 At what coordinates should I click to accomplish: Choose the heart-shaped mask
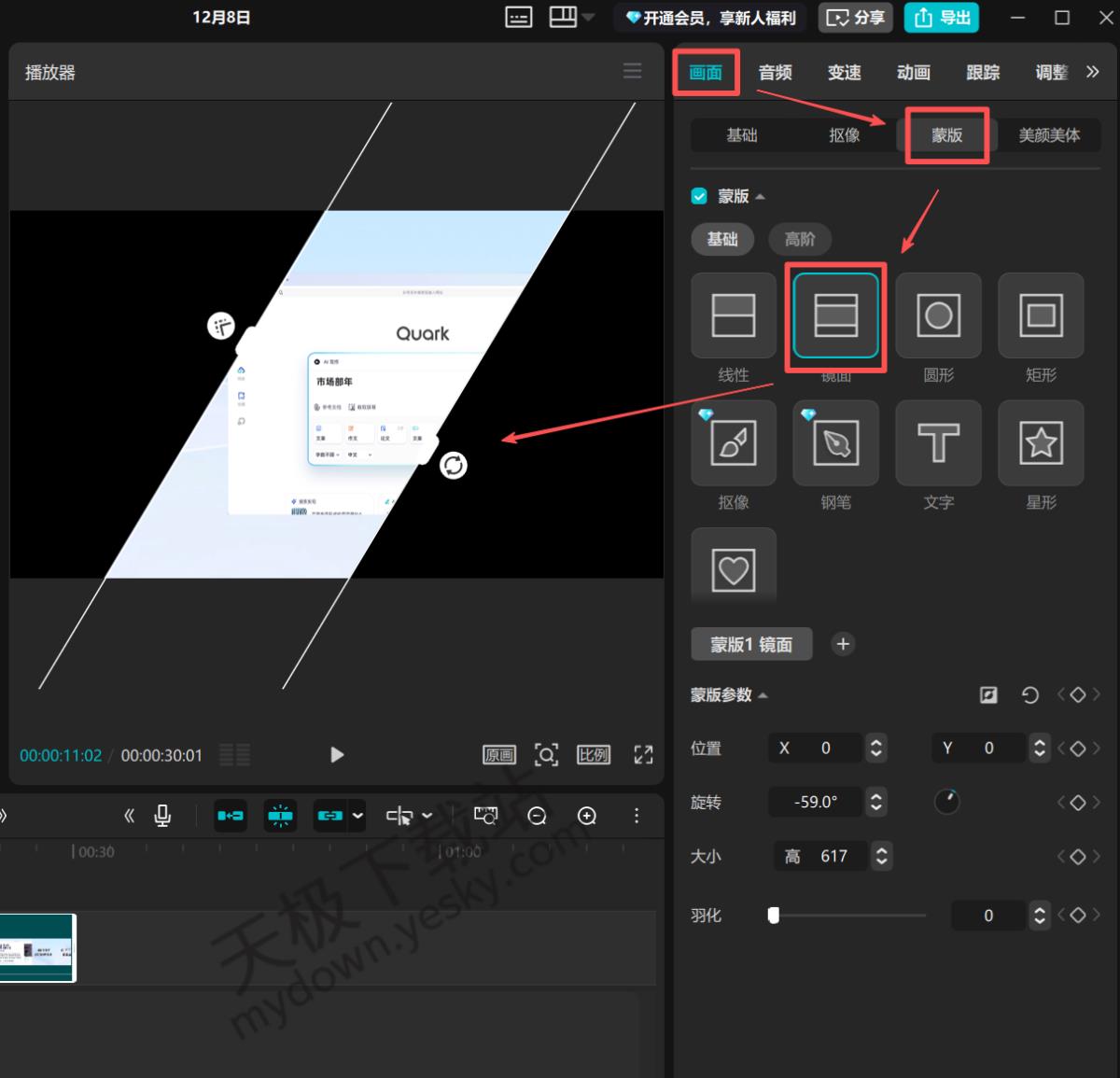tap(733, 569)
